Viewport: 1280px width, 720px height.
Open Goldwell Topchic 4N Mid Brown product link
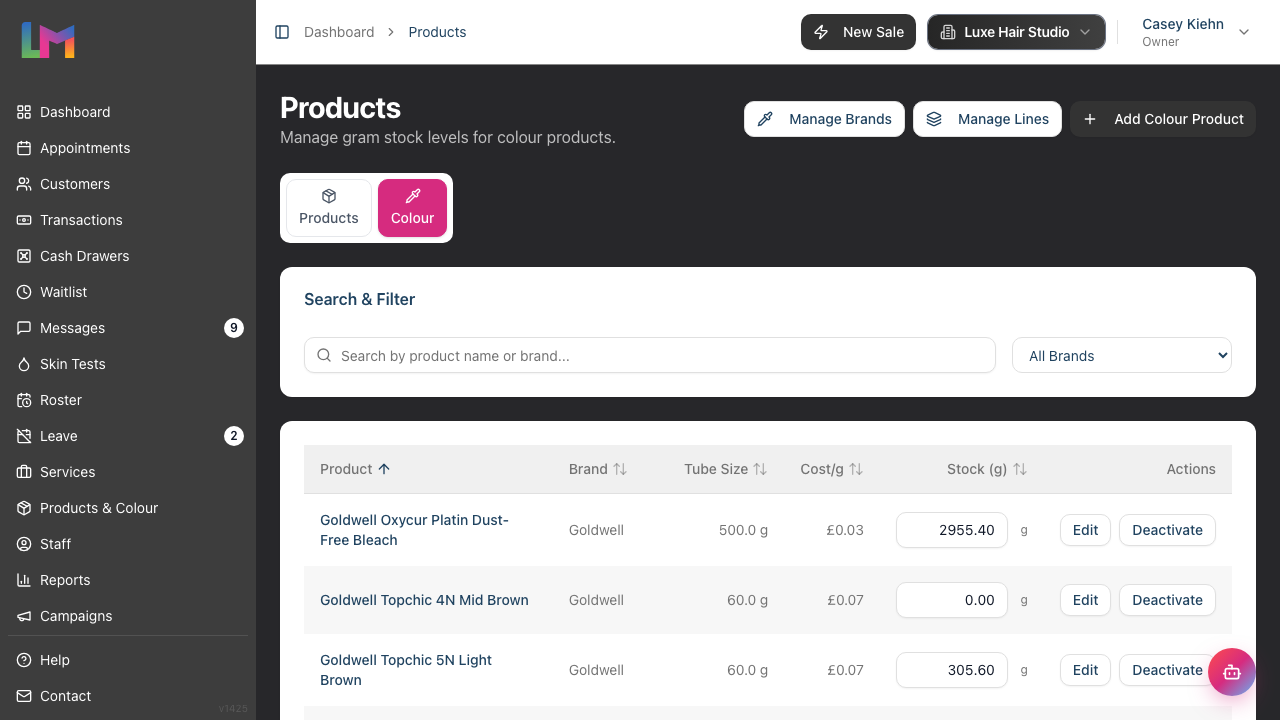coord(424,600)
